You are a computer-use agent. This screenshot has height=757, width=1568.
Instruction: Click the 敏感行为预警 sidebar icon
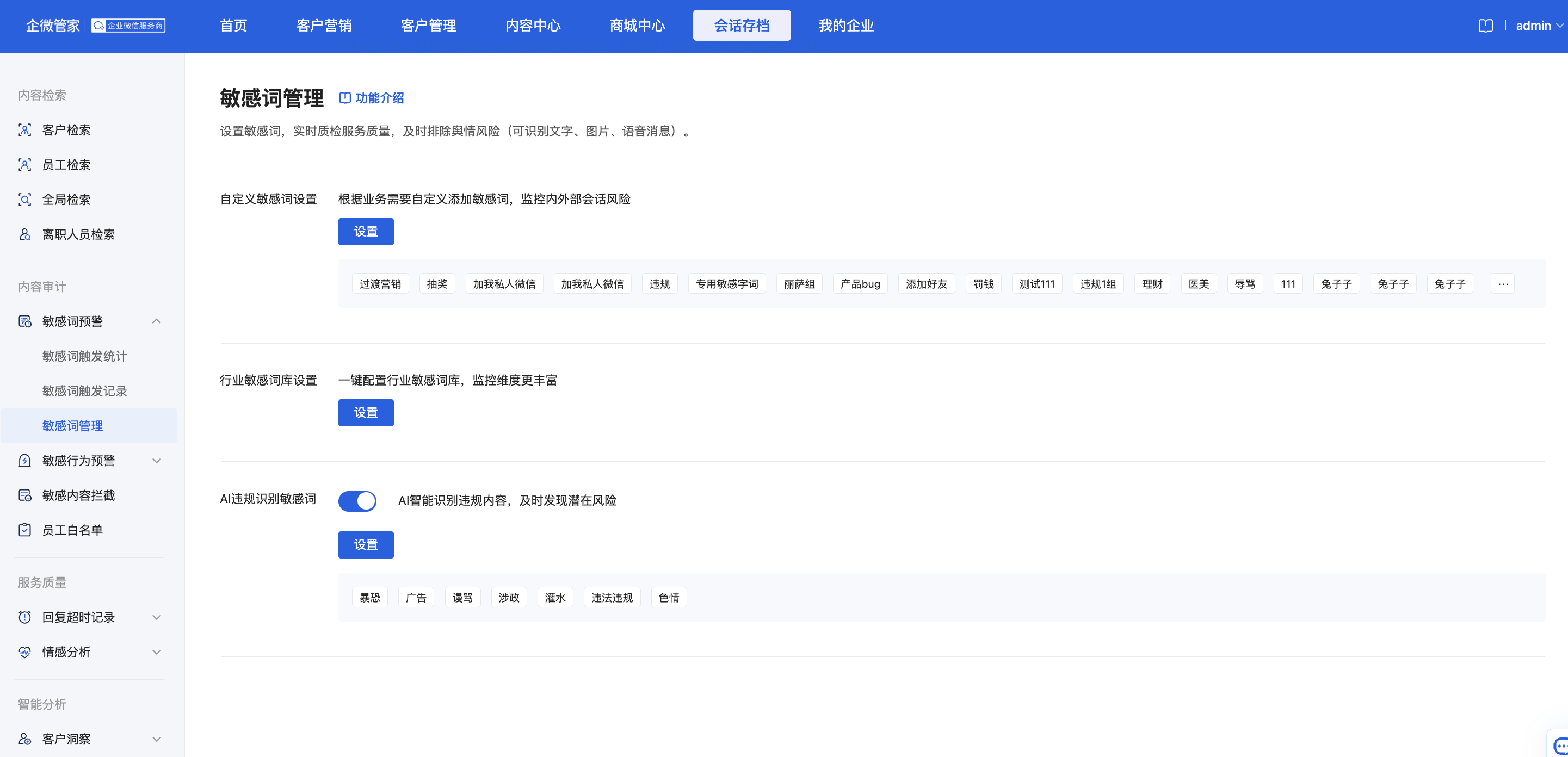tap(25, 461)
